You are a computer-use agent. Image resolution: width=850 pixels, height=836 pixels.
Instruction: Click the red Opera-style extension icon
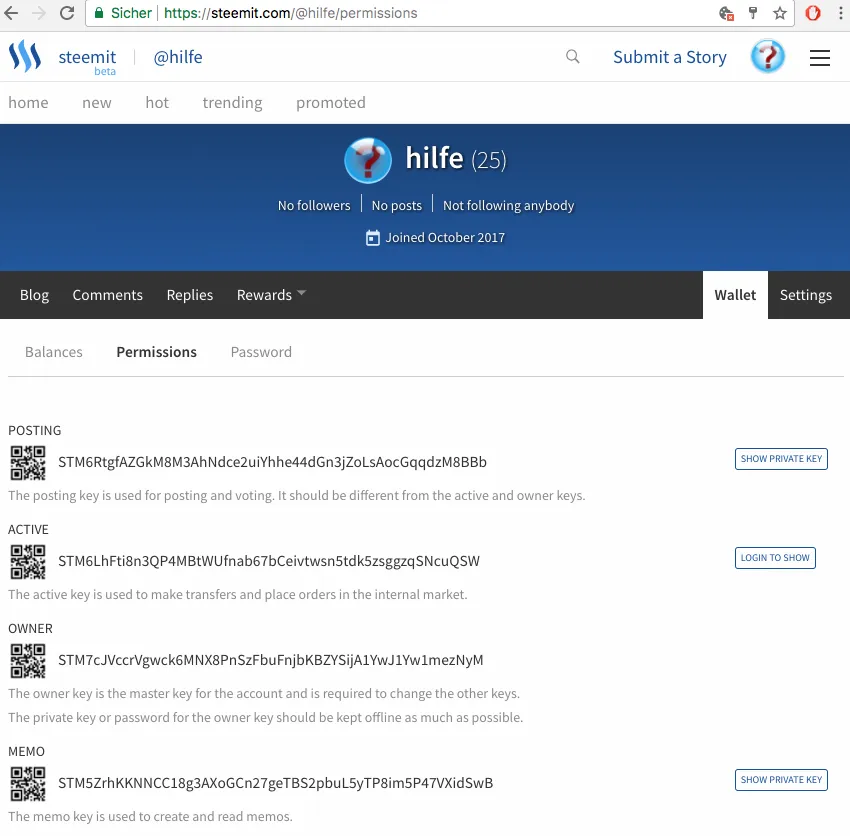coord(813,13)
